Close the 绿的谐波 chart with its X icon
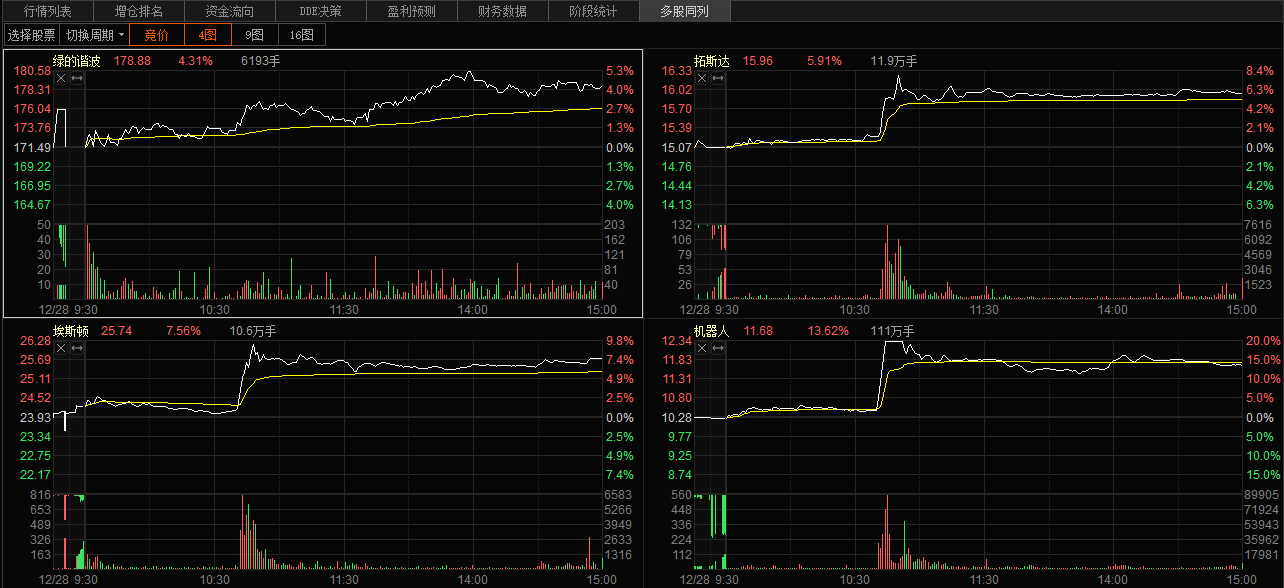 (x=61, y=78)
